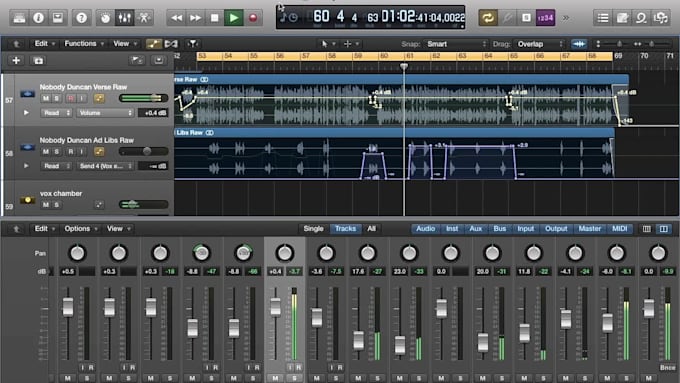
Task: Click the Global Tracks button in track header
Action: (x=137, y=60)
